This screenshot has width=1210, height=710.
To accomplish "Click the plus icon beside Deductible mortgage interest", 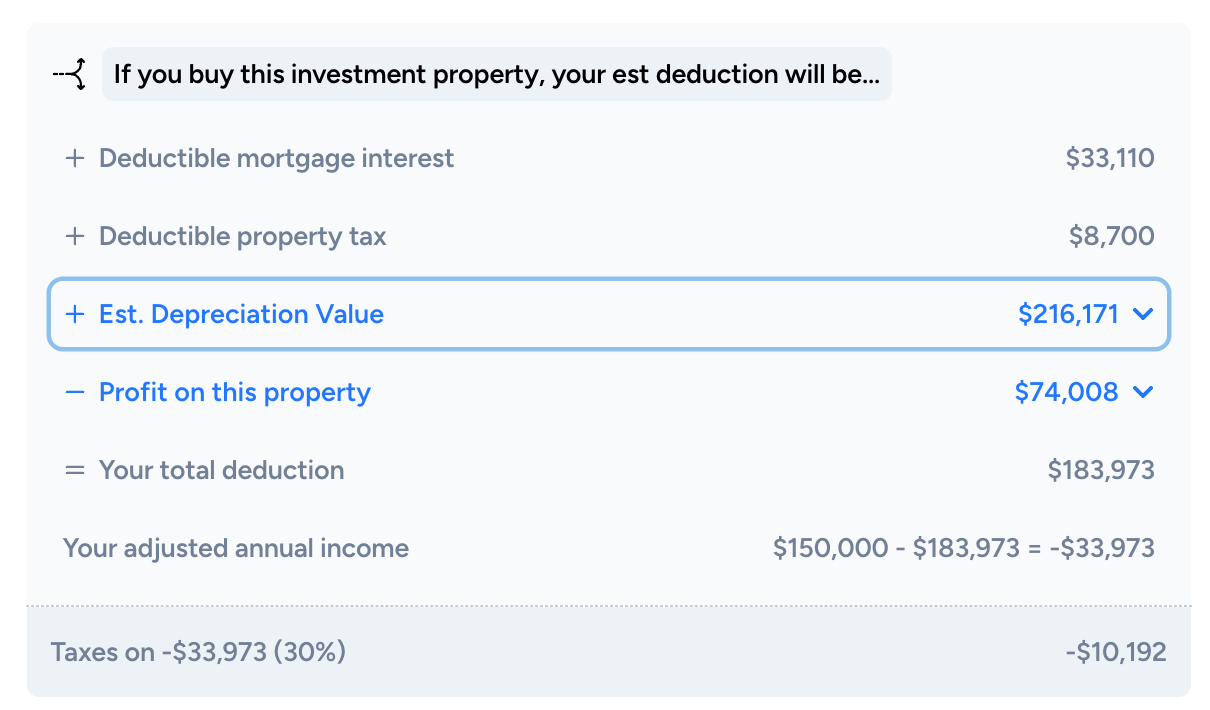I will click(74, 157).
